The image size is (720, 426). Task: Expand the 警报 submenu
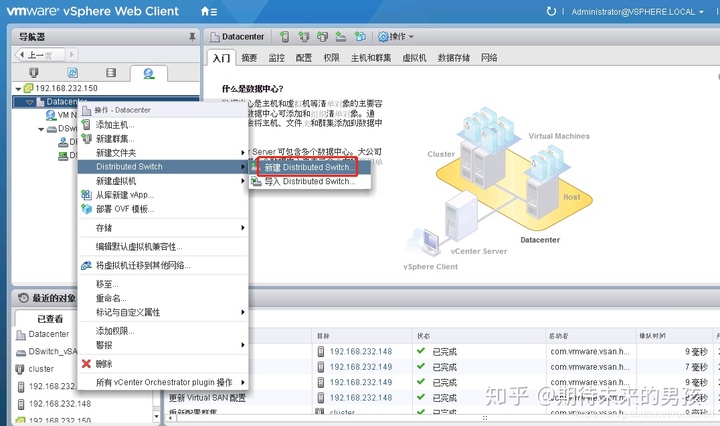163,345
